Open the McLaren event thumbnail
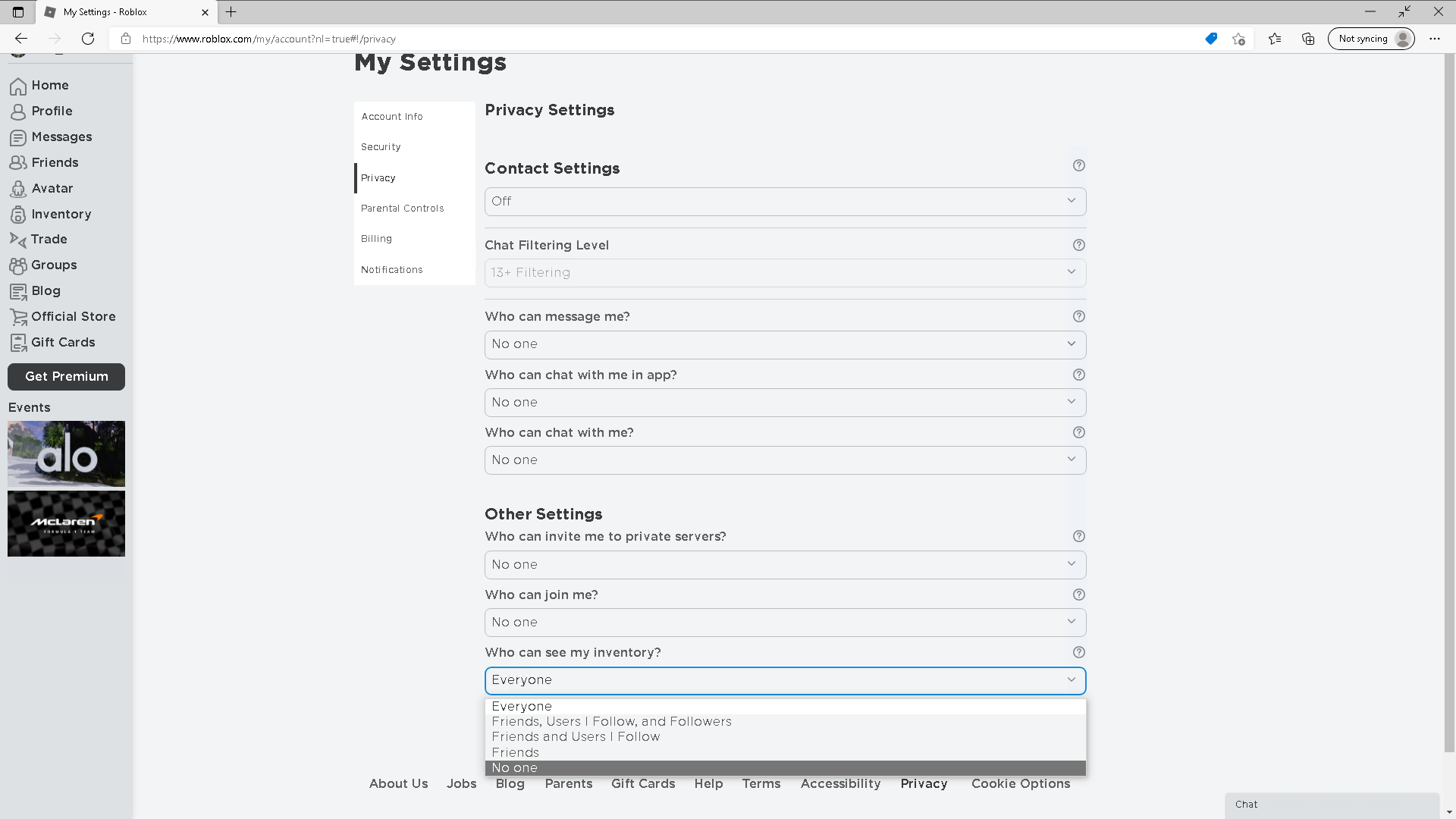The image size is (1456, 819). coord(66,524)
